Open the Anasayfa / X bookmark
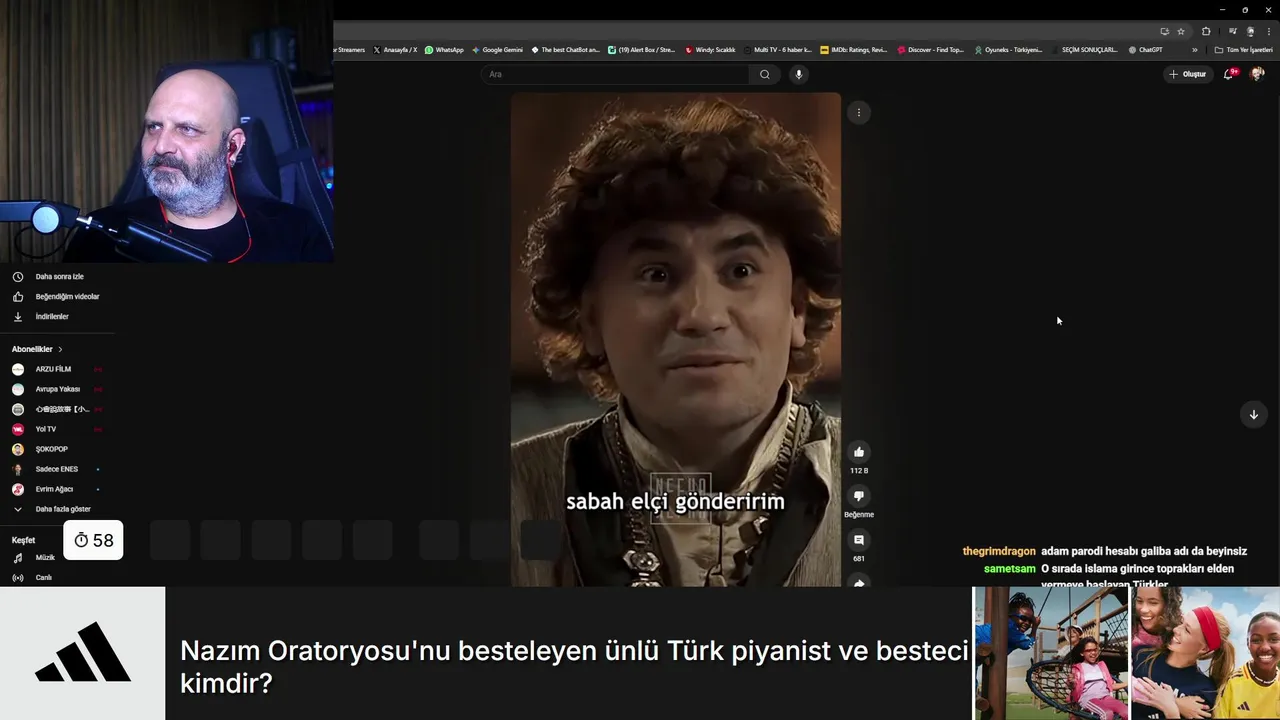 point(395,49)
